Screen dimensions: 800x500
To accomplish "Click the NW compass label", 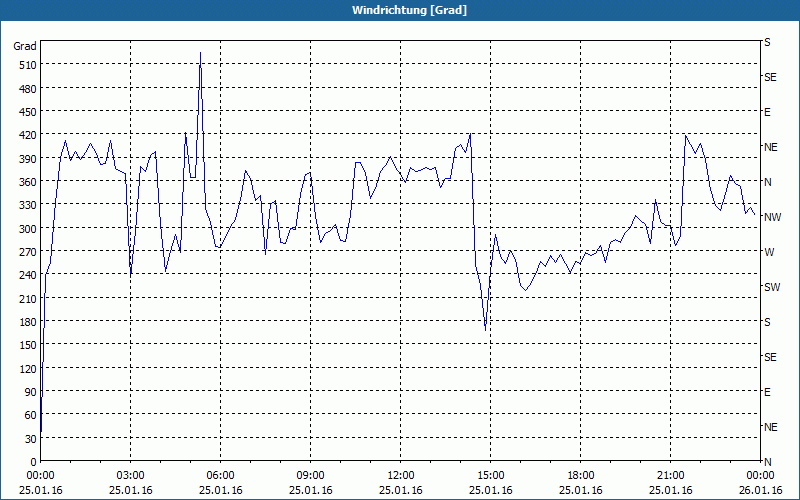I will 772,217.
